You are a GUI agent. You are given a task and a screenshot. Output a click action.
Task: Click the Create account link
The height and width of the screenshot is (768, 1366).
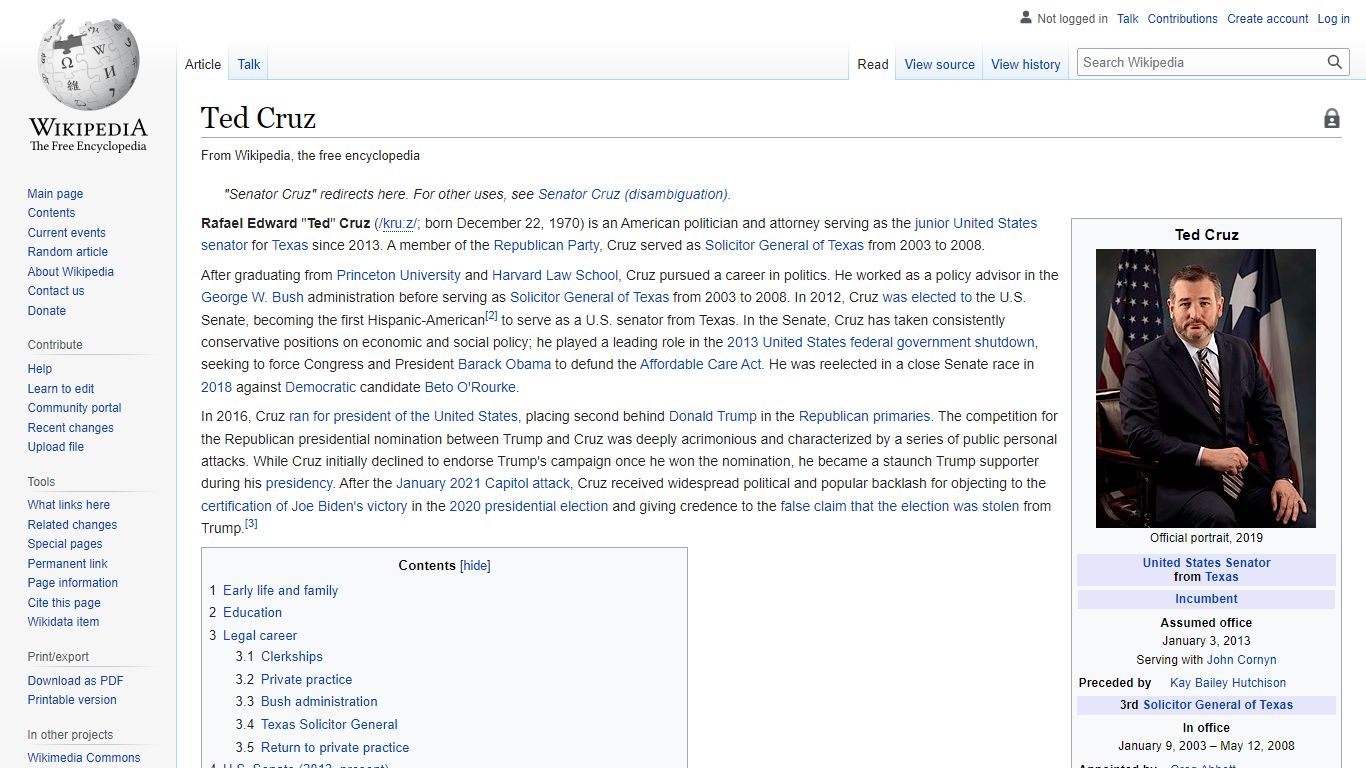click(x=1267, y=19)
